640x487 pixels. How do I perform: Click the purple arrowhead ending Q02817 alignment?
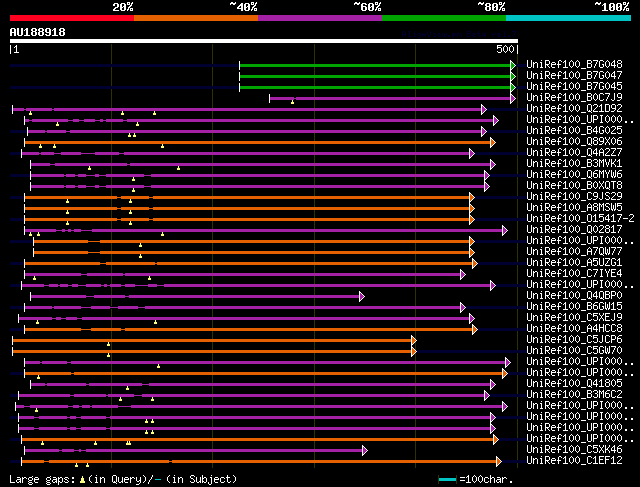[504, 231]
